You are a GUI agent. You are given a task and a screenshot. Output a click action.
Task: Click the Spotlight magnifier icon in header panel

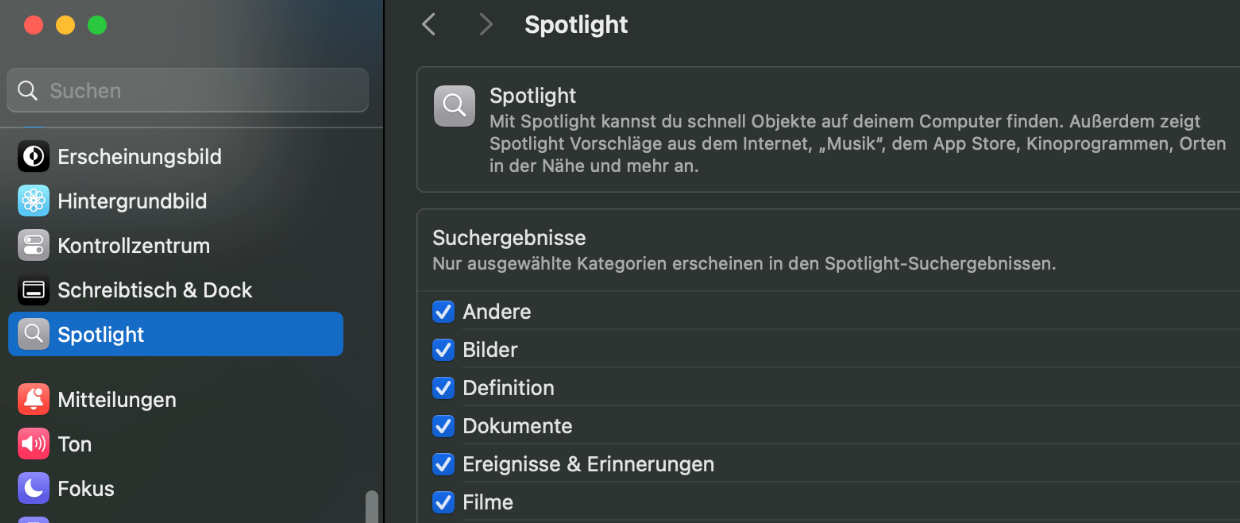click(454, 105)
